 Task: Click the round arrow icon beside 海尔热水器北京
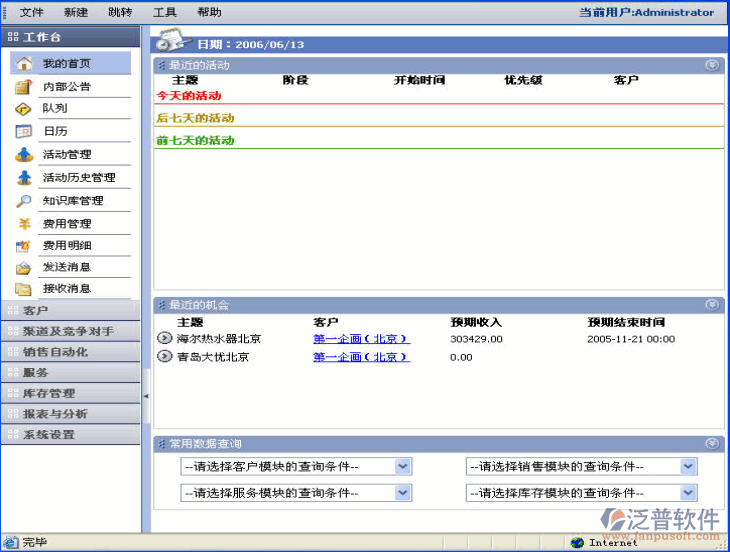[x=165, y=339]
